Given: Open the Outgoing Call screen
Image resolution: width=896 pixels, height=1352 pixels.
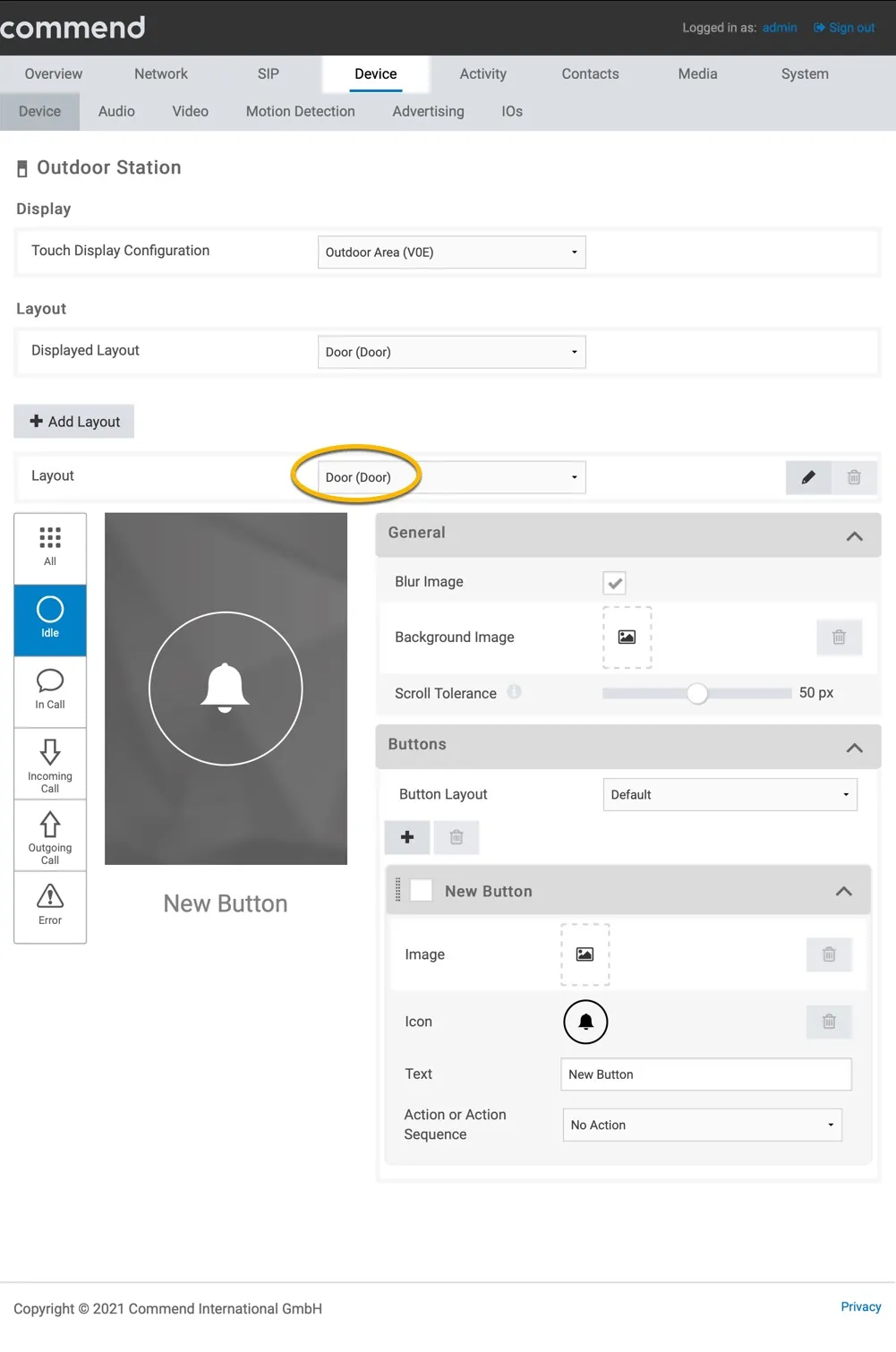Looking at the screenshot, I should click(x=50, y=835).
